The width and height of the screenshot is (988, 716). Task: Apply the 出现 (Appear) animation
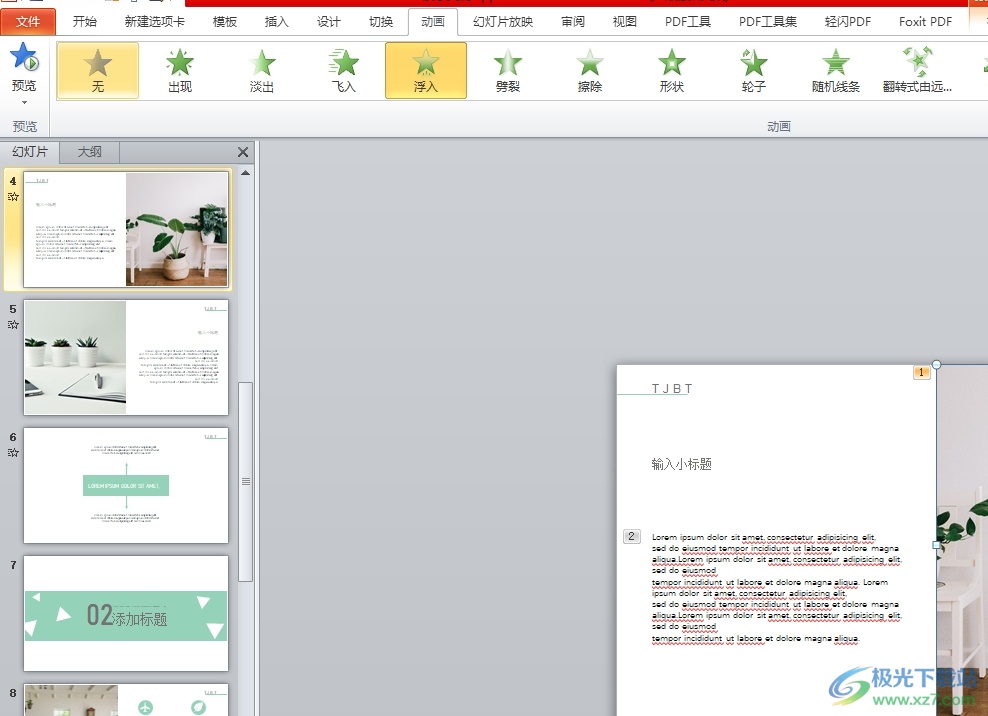coord(180,70)
